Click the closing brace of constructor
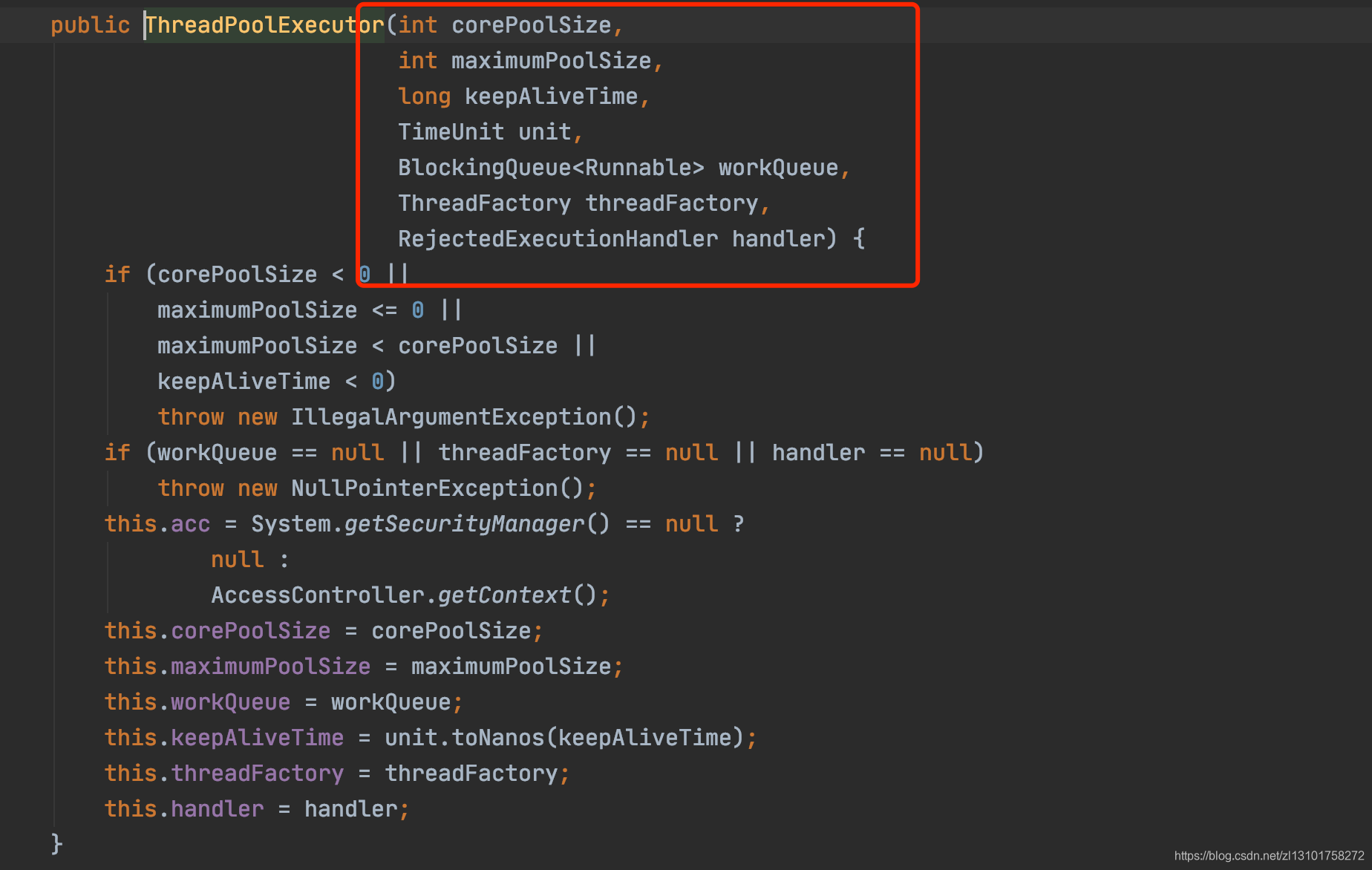 coord(56,844)
